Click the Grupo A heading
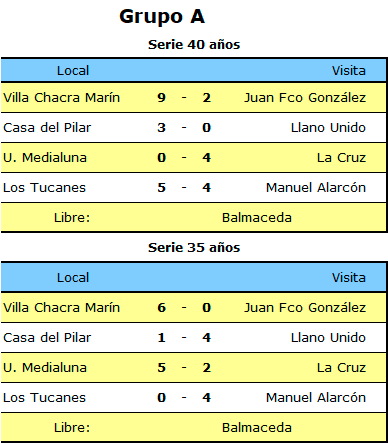This screenshot has height=443, width=388. pyautogui.click(x=162, y=17)
